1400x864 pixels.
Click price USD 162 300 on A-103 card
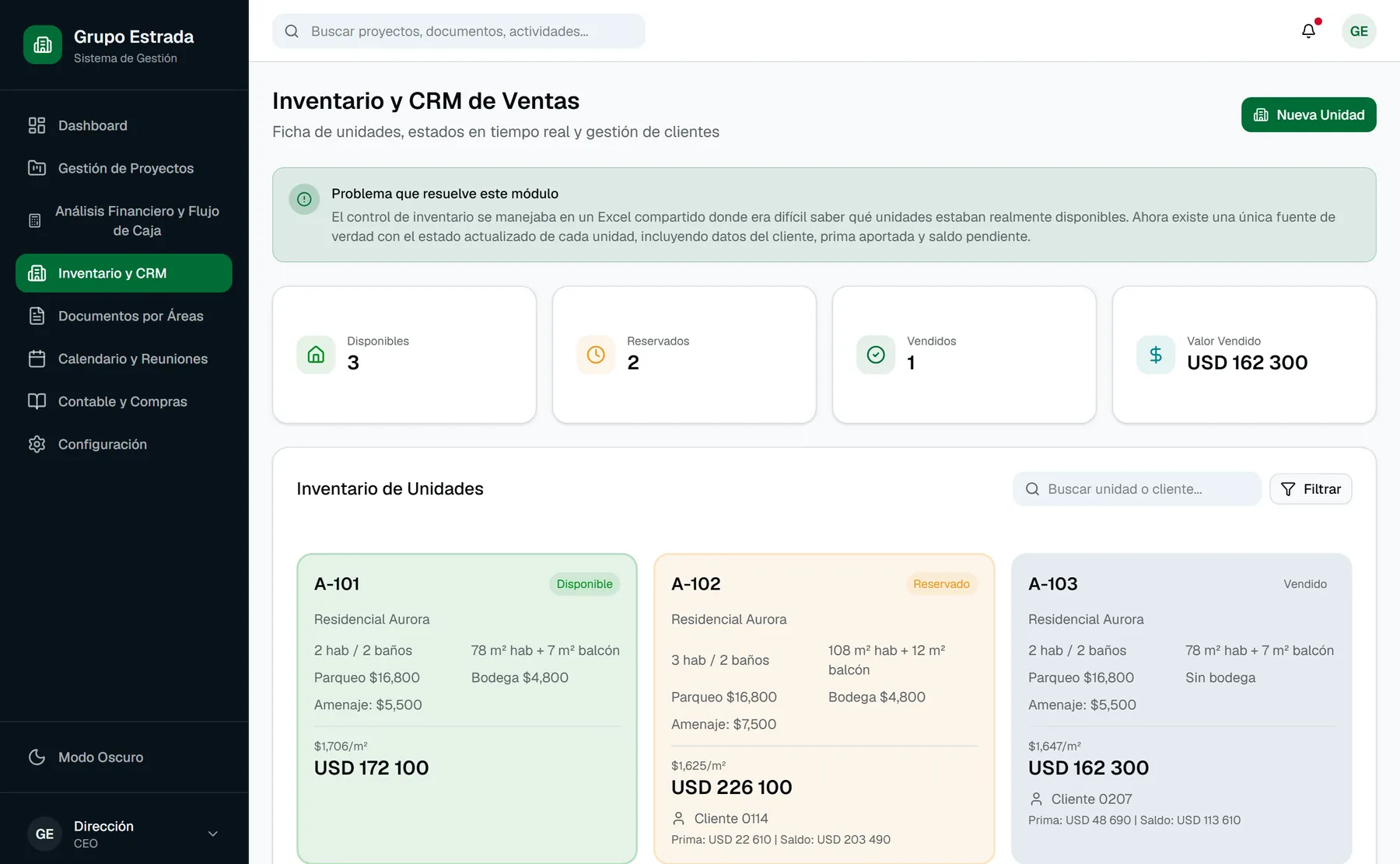point(1089,768)
